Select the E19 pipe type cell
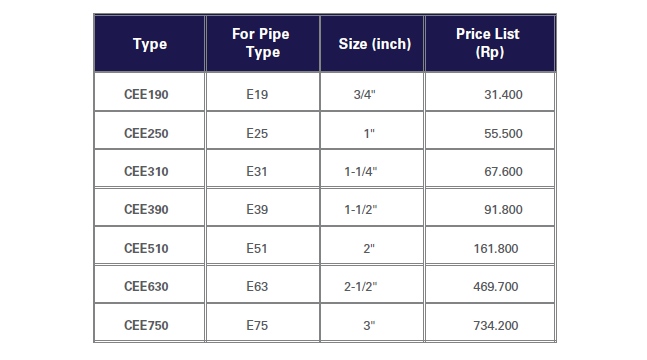Screen dimensions: 647x360 (x=263, y=92)
